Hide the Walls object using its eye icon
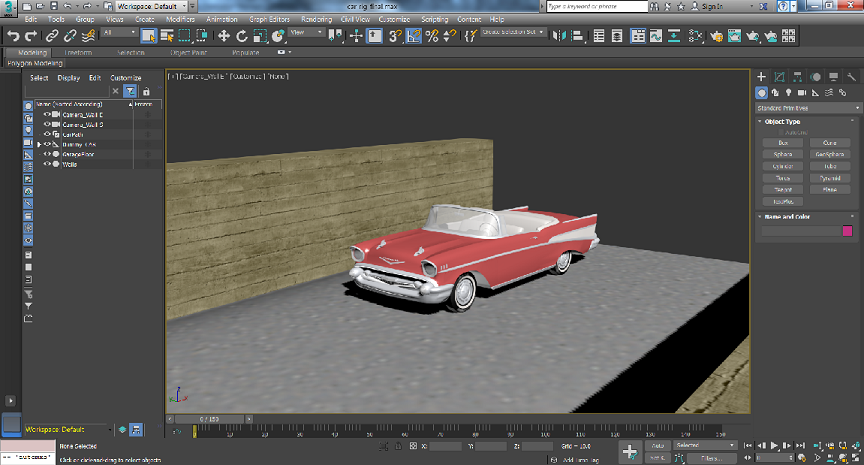This screenshot has width=864, height=465. tap(47, 164)
